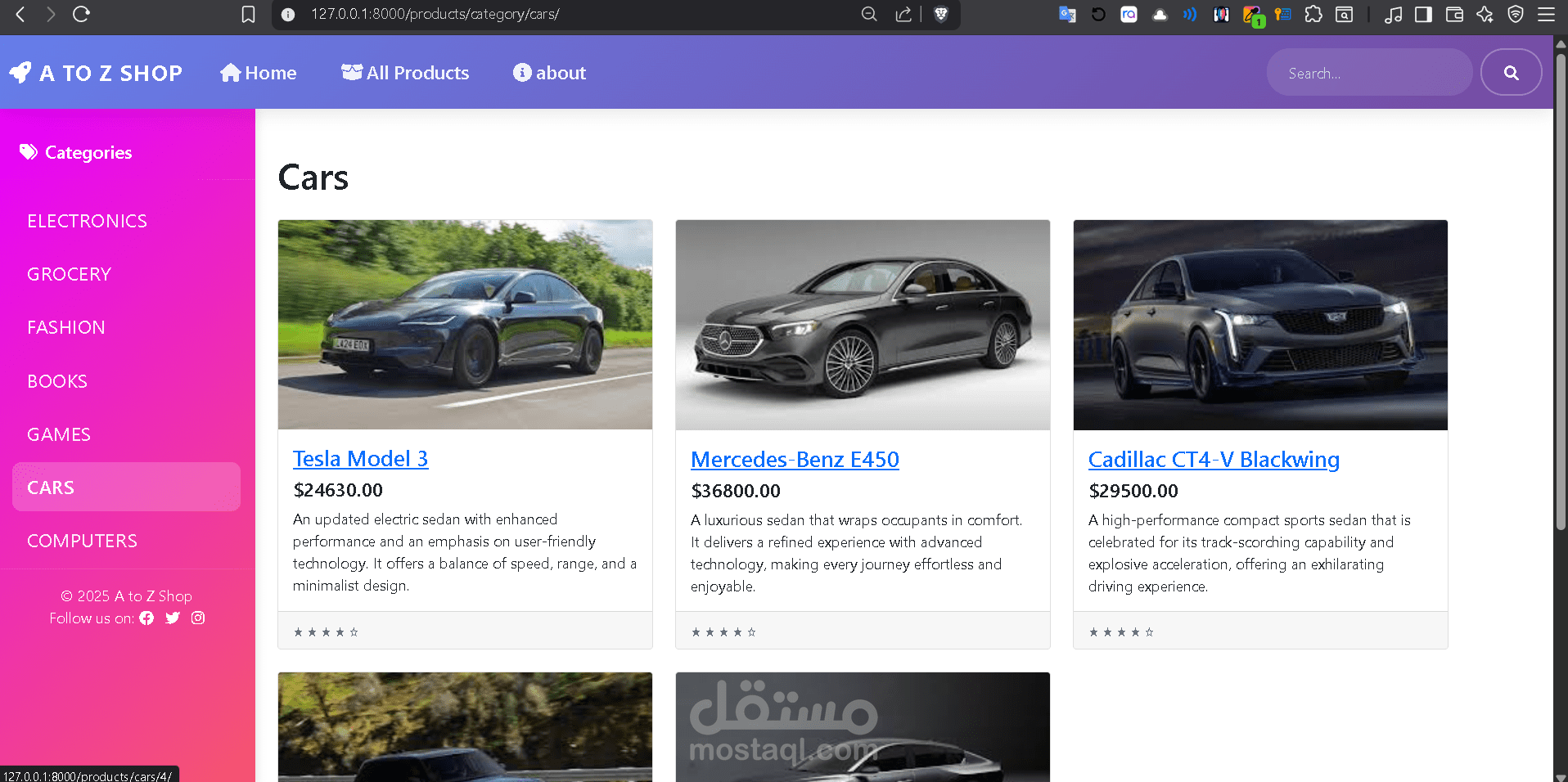Open the Facebook icon in sidebar footer
This screenshot has width=1568, height=782.
tap(146, 618)
